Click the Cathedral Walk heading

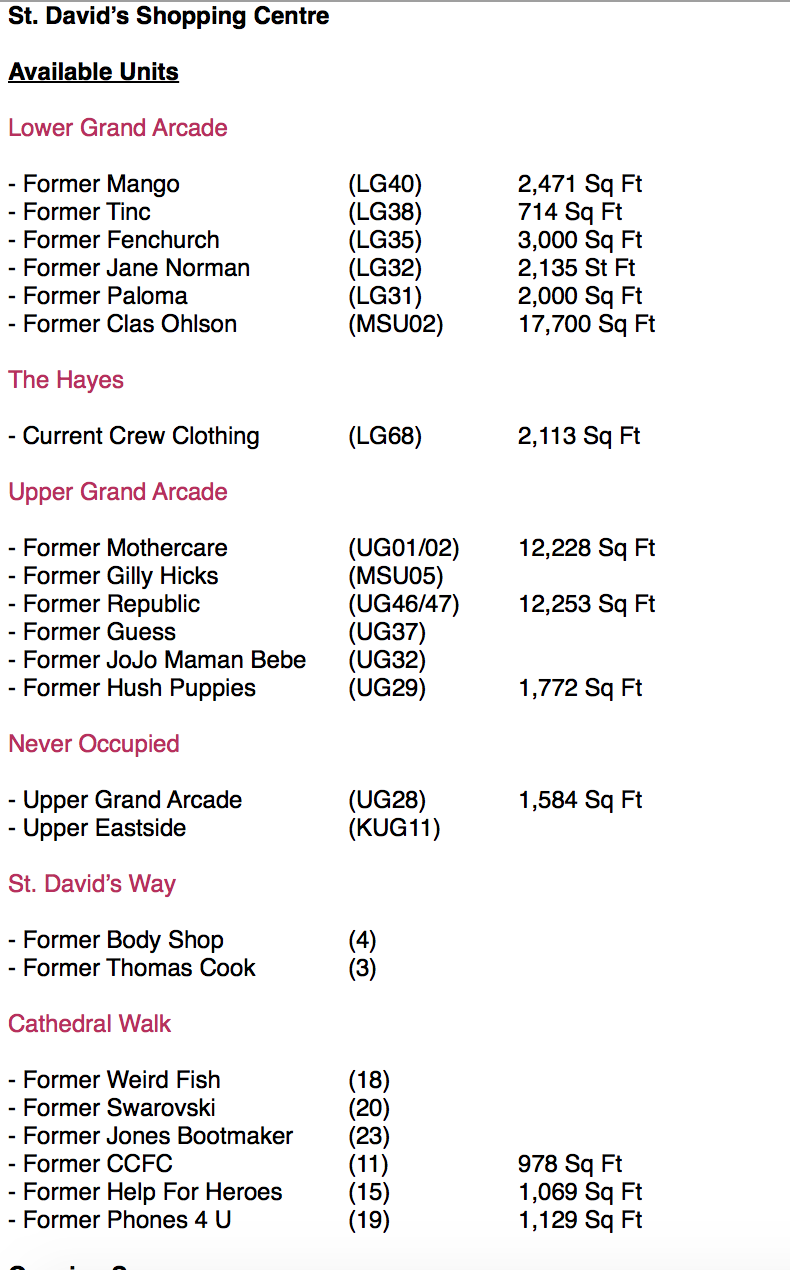point(90,1024)
